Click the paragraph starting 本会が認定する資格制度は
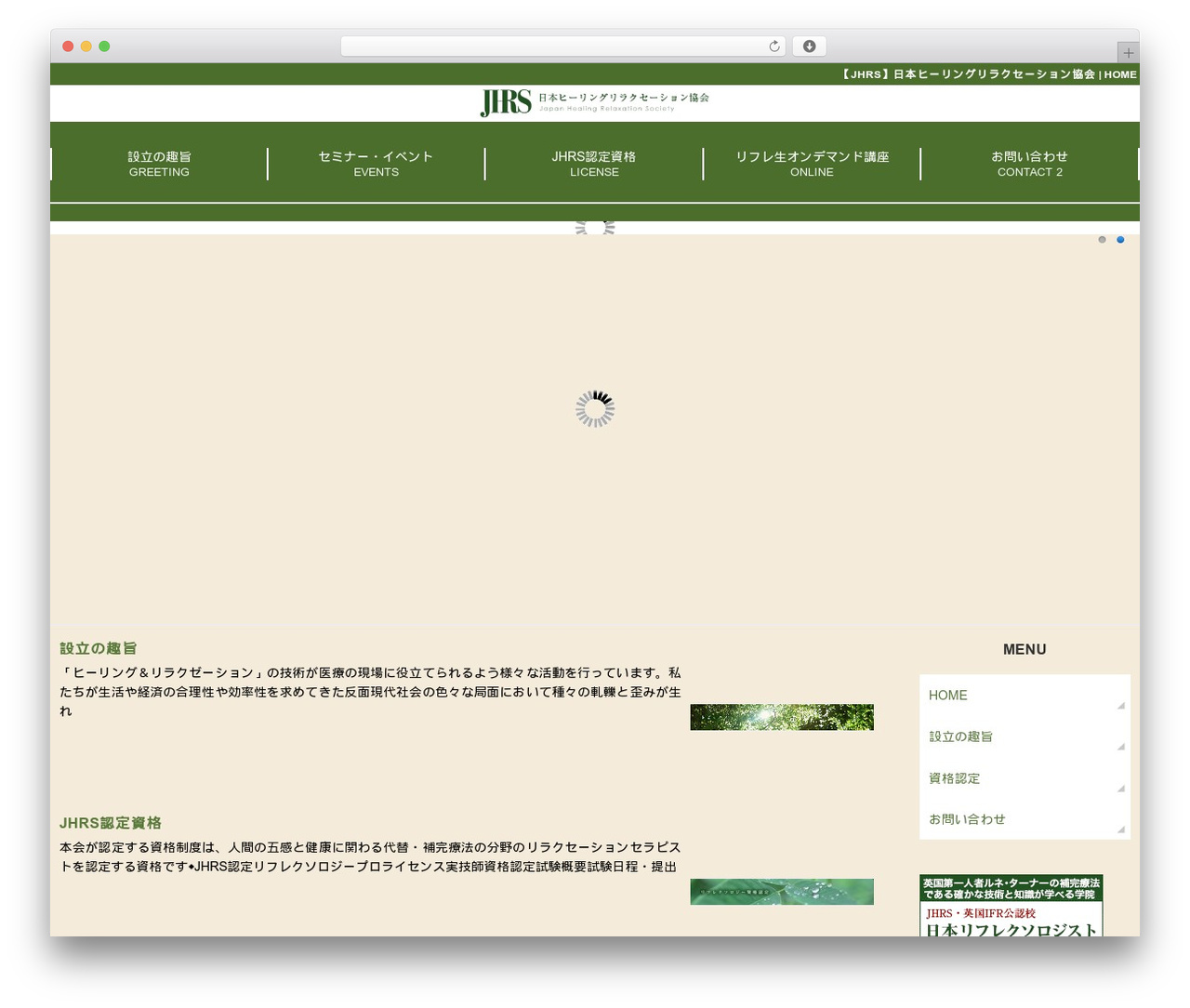This screenshot has width=1190, height=1008. click(370, 856)
